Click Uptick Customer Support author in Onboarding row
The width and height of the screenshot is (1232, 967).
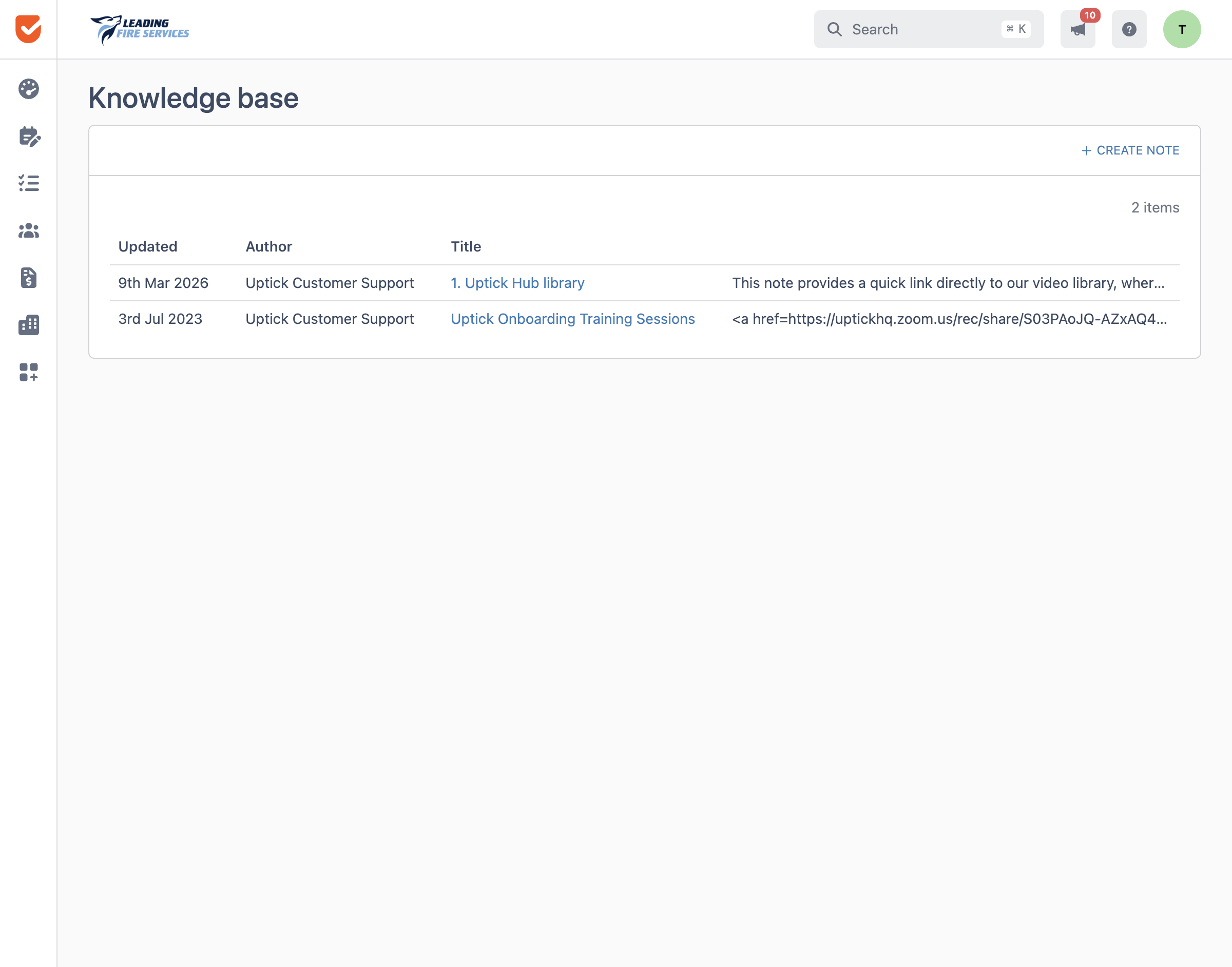click(330, 319)
